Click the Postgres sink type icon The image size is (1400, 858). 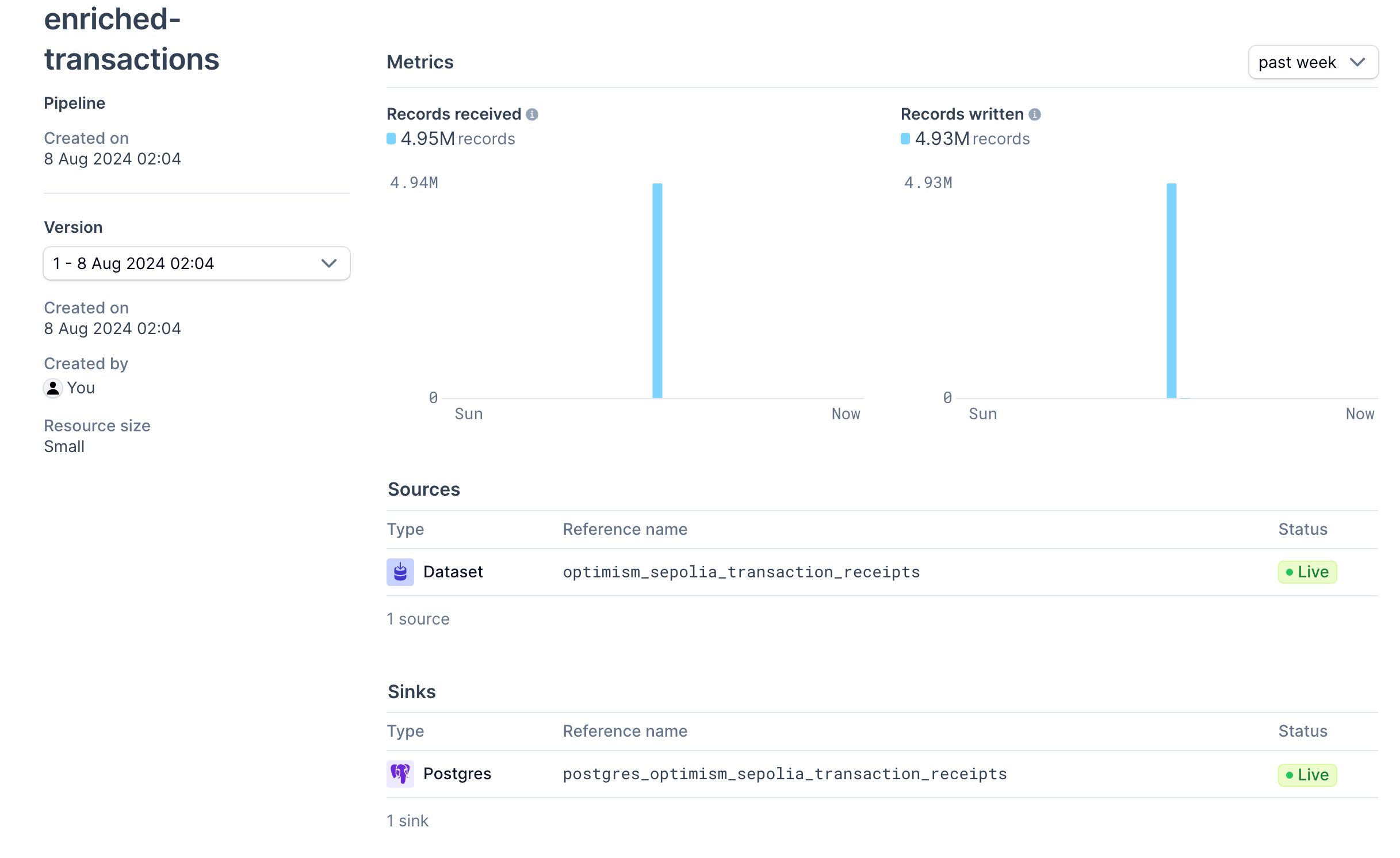tap(400, 773)
